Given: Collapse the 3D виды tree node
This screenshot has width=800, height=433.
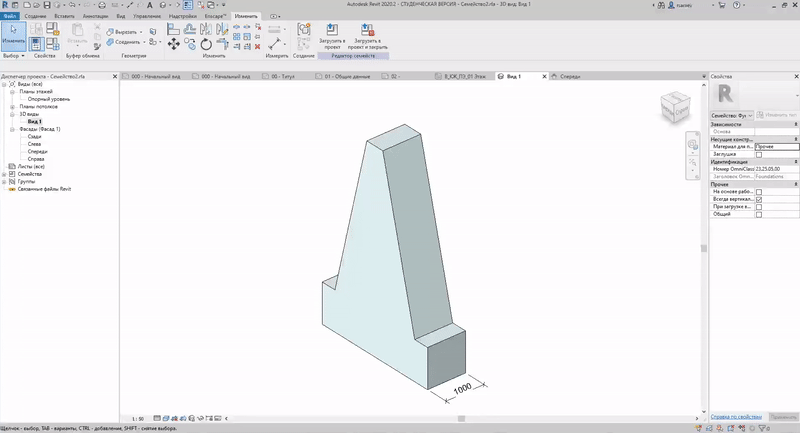Looking at the screenshot, I should point(11,114).
